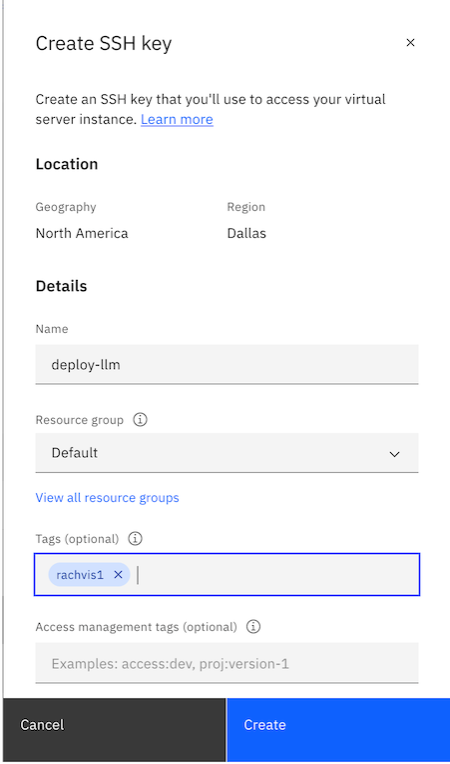Show the Resource group info tooltip icon
This screenshot has height=764, width=450.
(140, 420)
